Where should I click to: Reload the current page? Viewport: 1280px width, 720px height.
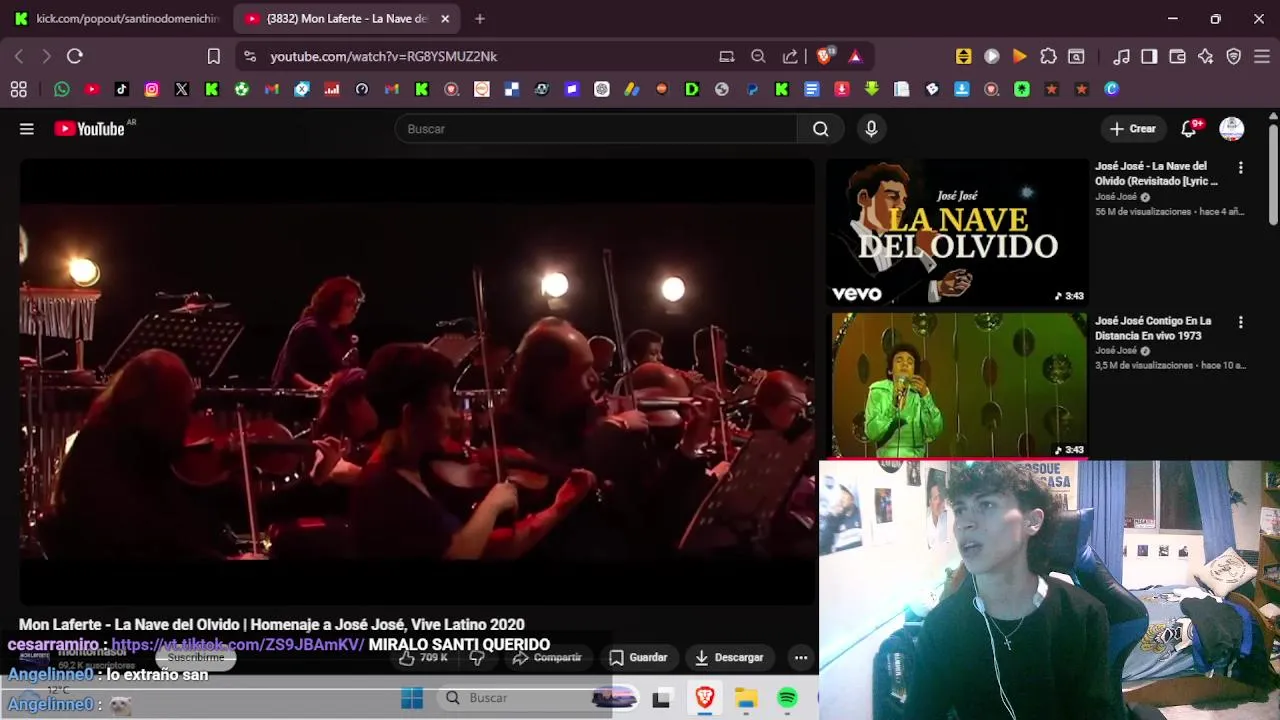[75, 57]
